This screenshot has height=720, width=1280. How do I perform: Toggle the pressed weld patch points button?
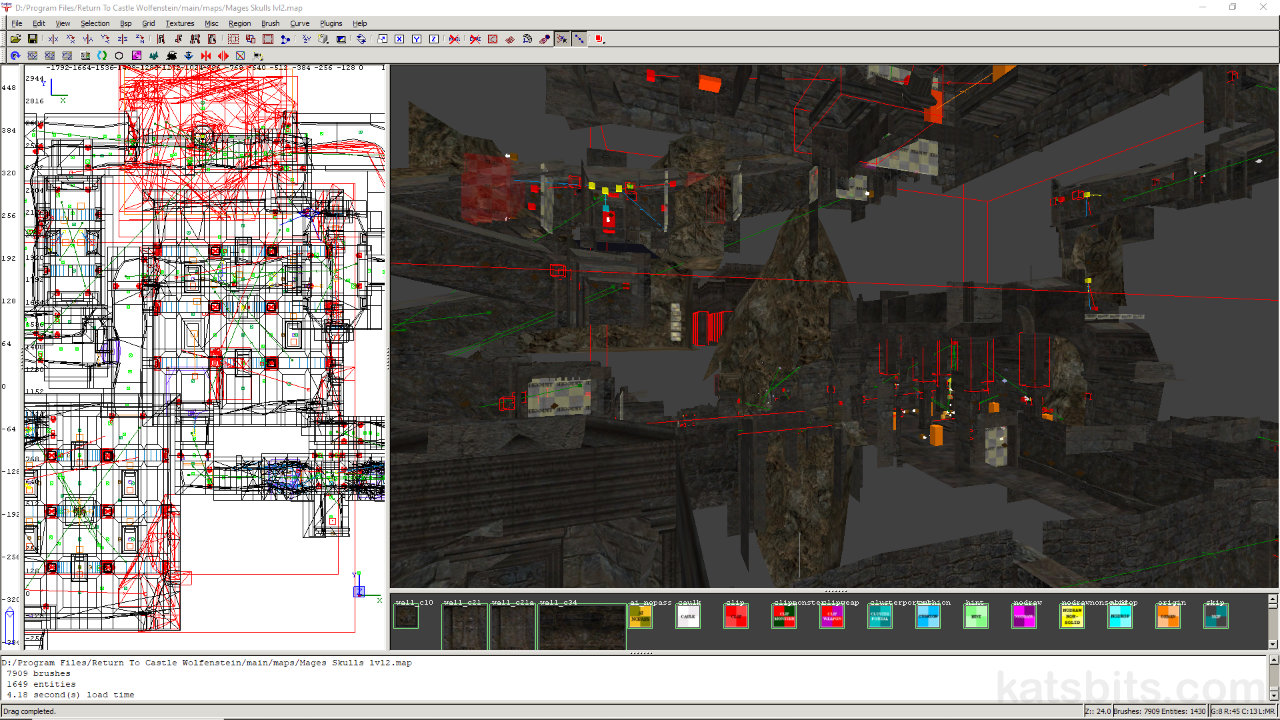coord(562,39)
